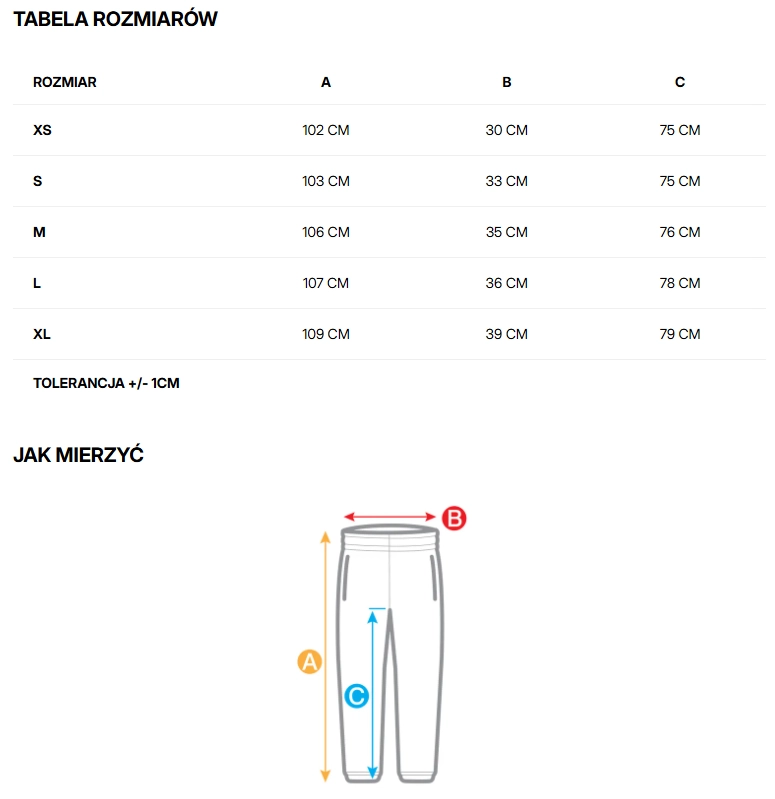This screenshot has width=775, height=799.
Task: Click the TABELA ROZMIARÓW heading
Action: pos(115,19)
